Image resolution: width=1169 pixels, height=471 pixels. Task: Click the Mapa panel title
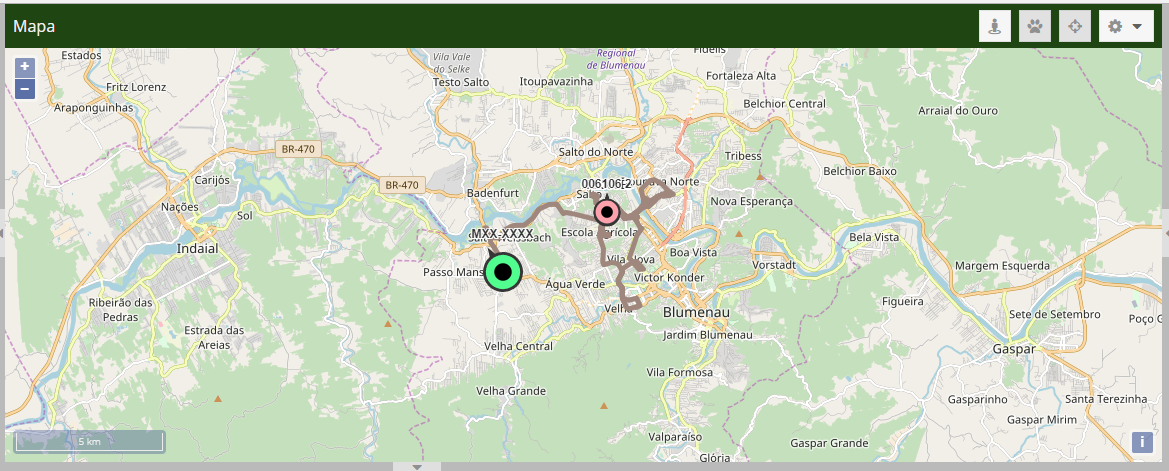pyautogui.click(x=34, y=27)
